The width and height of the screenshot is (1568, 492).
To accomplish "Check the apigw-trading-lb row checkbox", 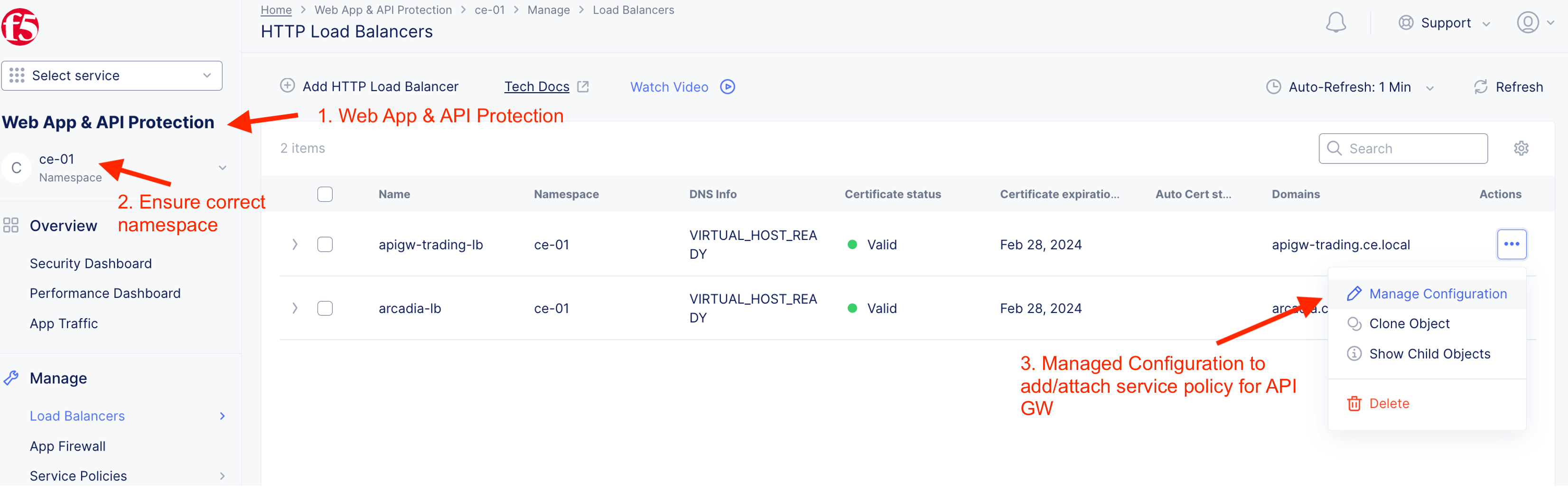I will pos(325,244).
